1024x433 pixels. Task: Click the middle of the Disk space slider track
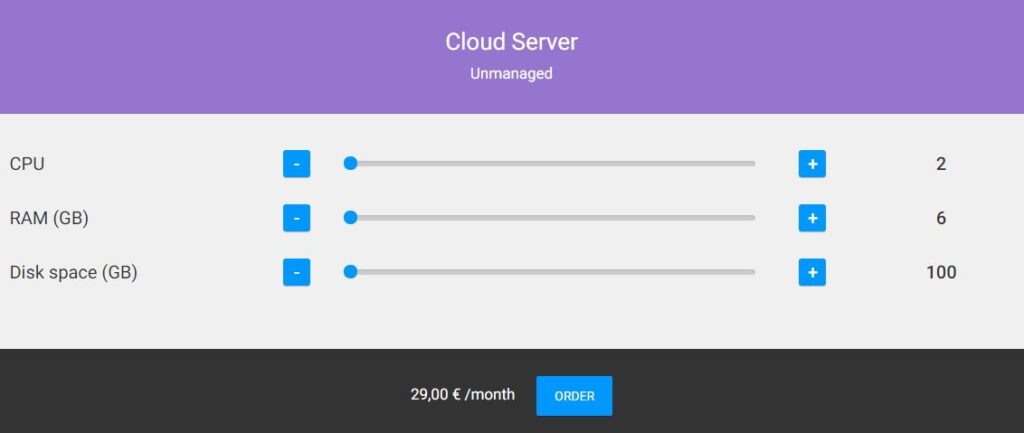coord(550,272)
